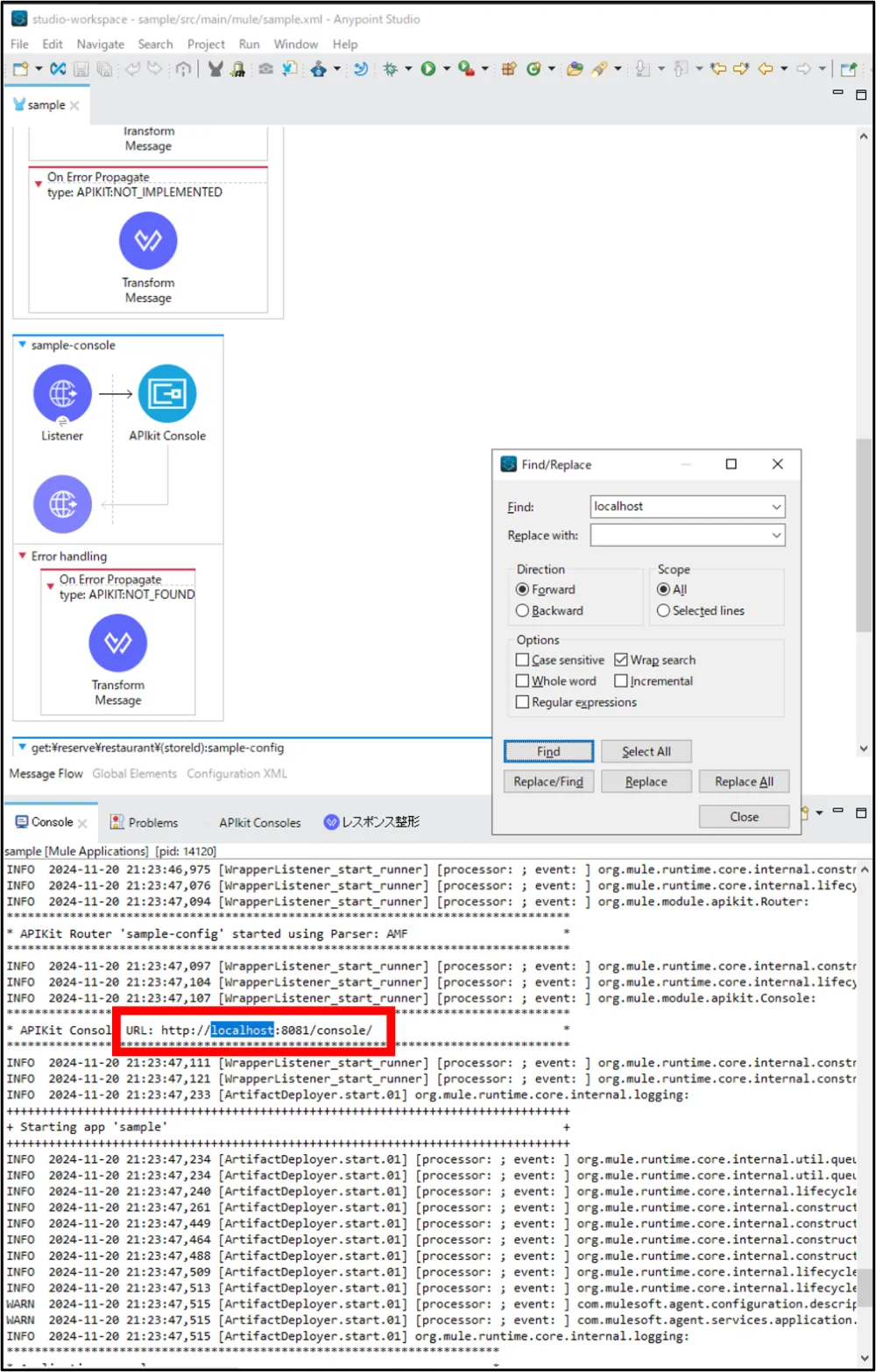
Task: Open the Debug button dropdown arrow
Action: pos(408,68)
